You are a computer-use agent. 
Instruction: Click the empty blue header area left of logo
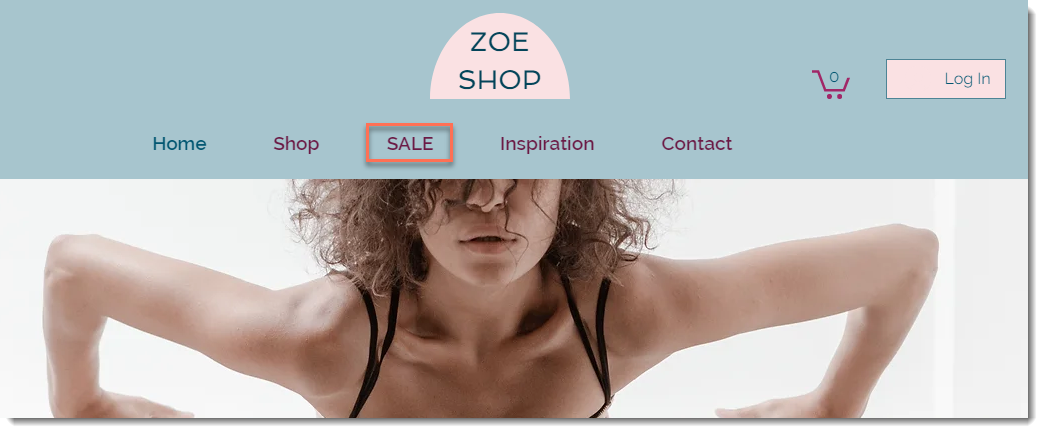point(213,60)
